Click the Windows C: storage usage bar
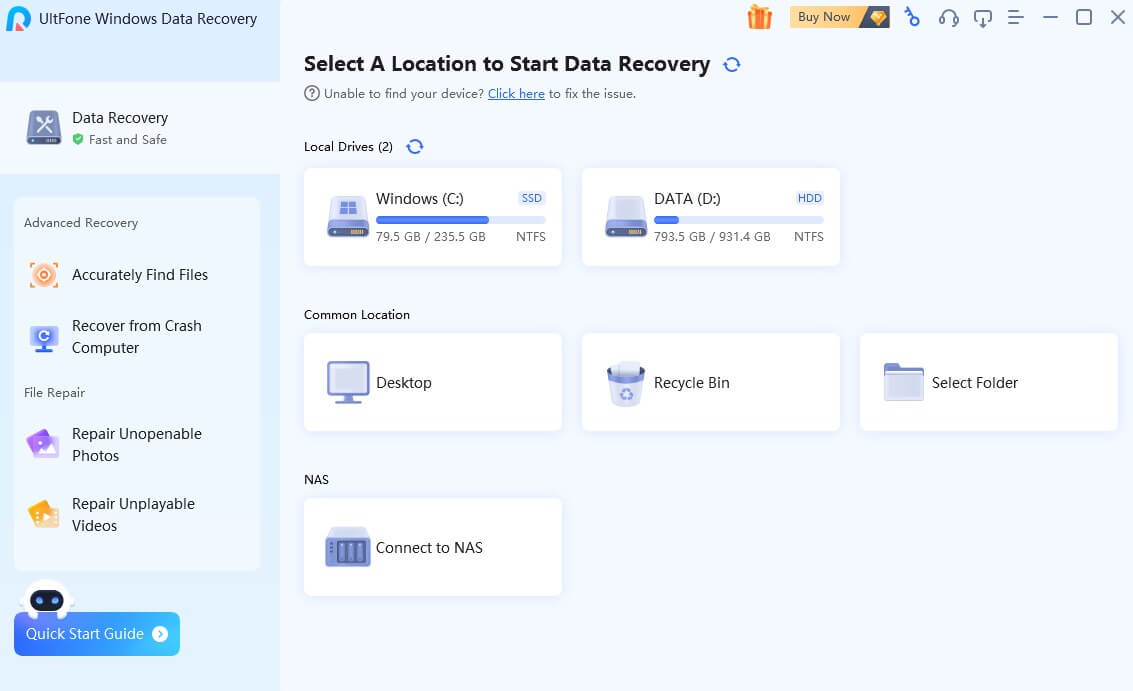 coord(460,218)
